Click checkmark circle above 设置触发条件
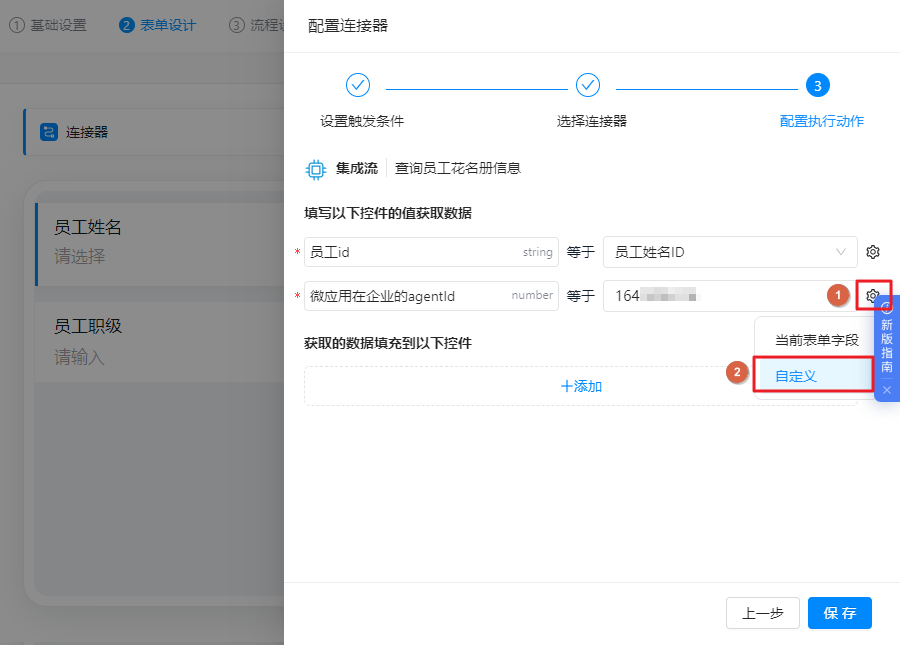Viewport: 900px width, 645px height. (x=358, y=85)
